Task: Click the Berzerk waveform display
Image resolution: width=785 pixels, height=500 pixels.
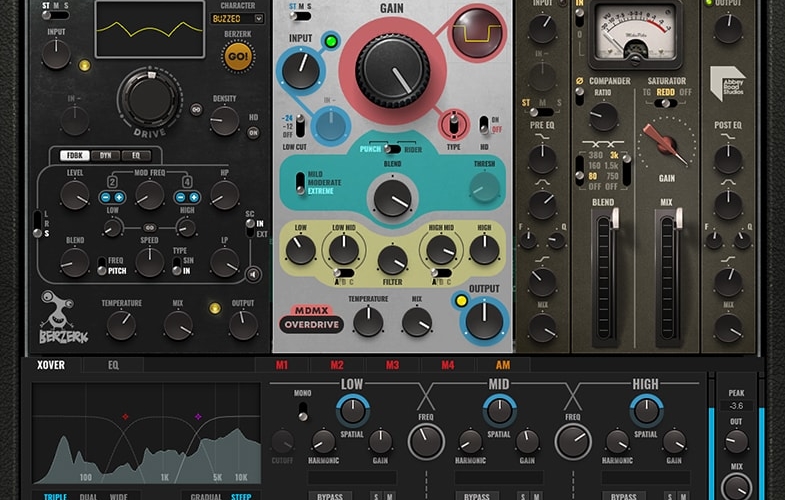Action: (x=150, y=30)
